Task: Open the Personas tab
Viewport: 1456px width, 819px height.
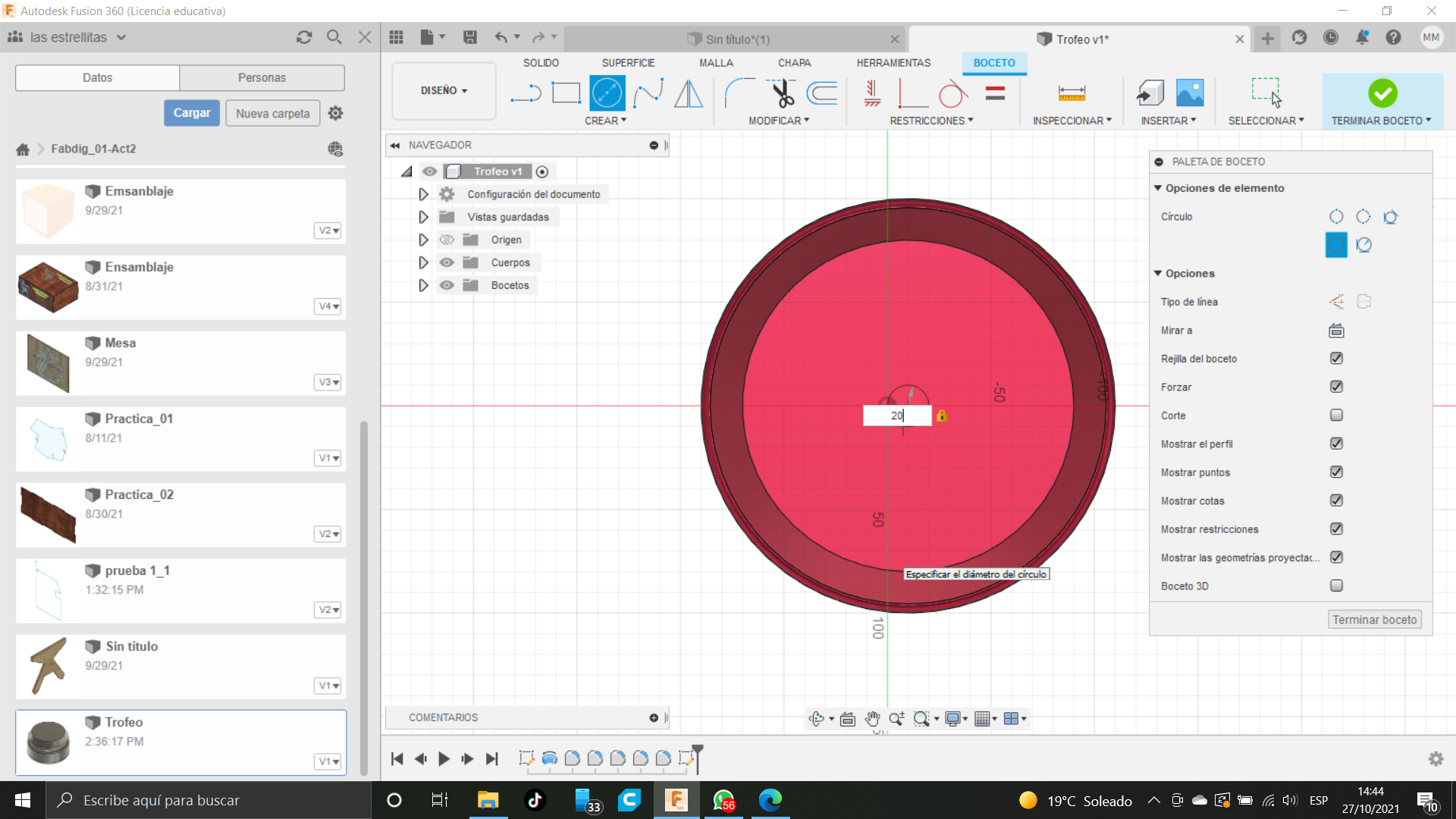Action: click(262, 77)
